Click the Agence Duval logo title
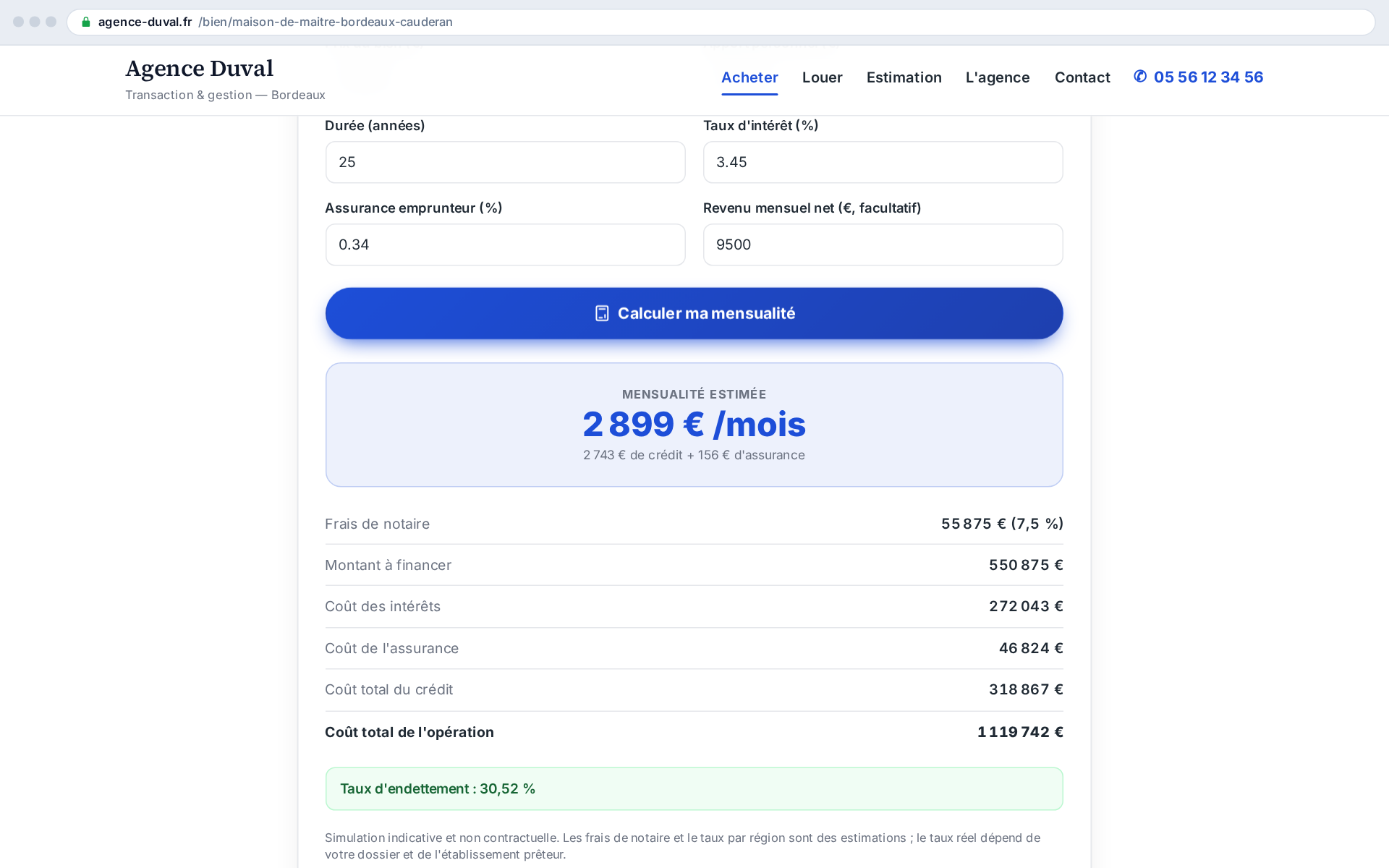This screenshot has height=868, width=1389. [x=200, y=69]
